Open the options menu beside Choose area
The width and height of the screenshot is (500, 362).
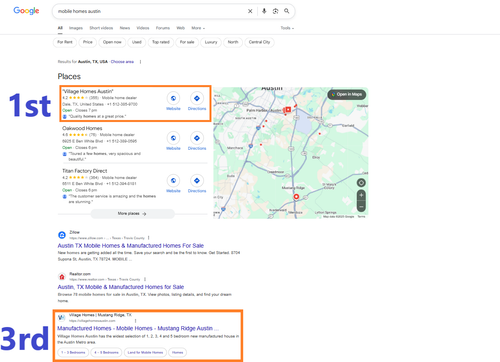pos(140,62)
